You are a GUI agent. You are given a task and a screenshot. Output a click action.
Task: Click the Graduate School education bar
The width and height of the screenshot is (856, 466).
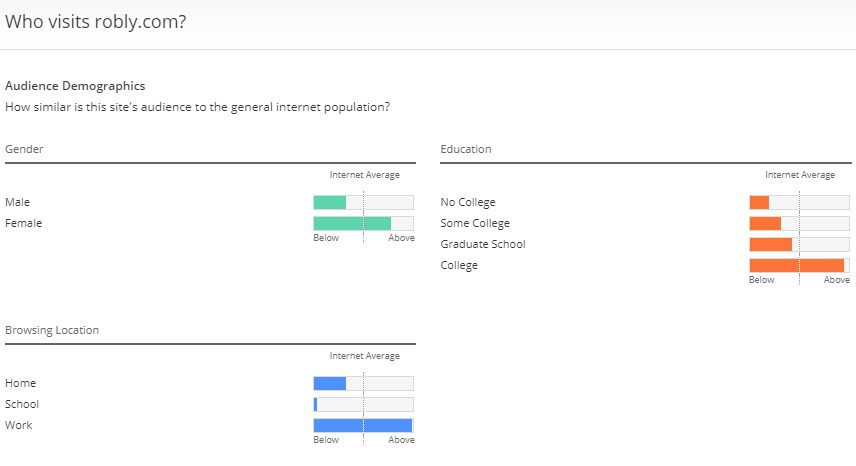[799, 244]
